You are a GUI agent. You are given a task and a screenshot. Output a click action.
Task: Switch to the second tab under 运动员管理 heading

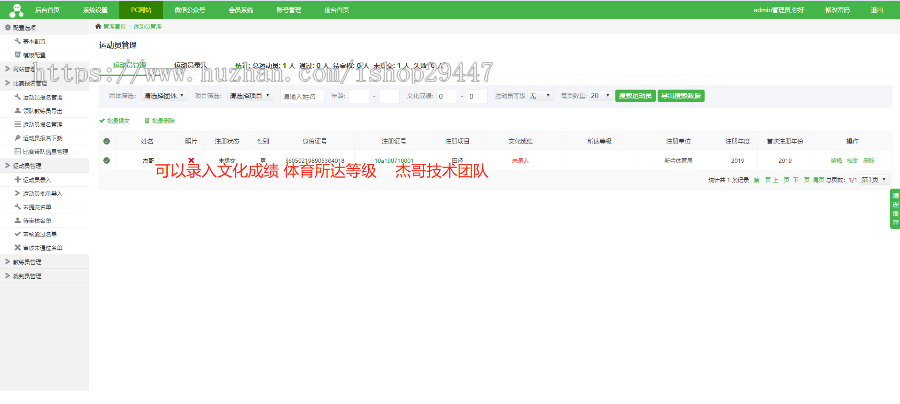(x=189, y=65)
